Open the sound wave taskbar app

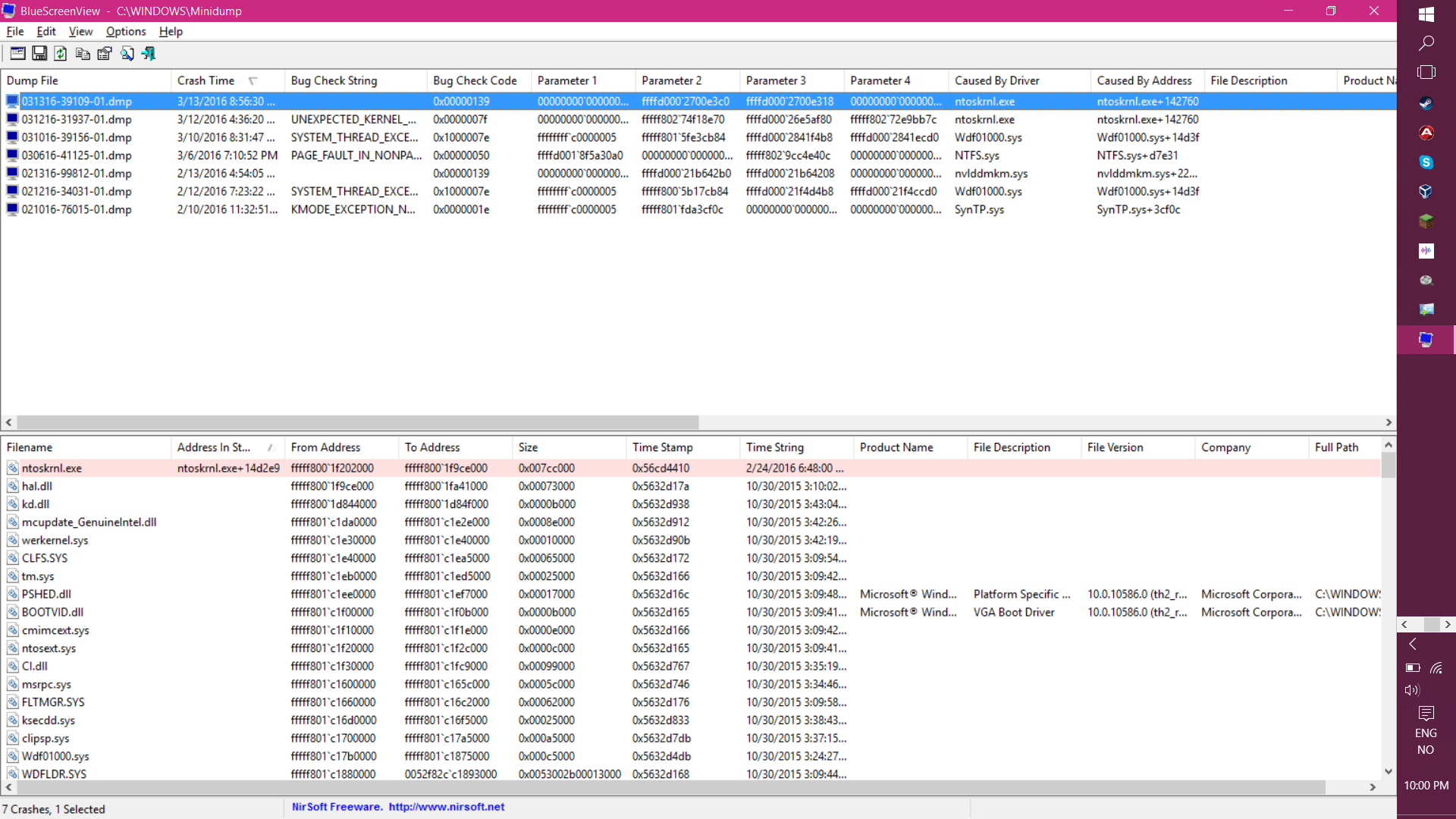coord(1426,250)
